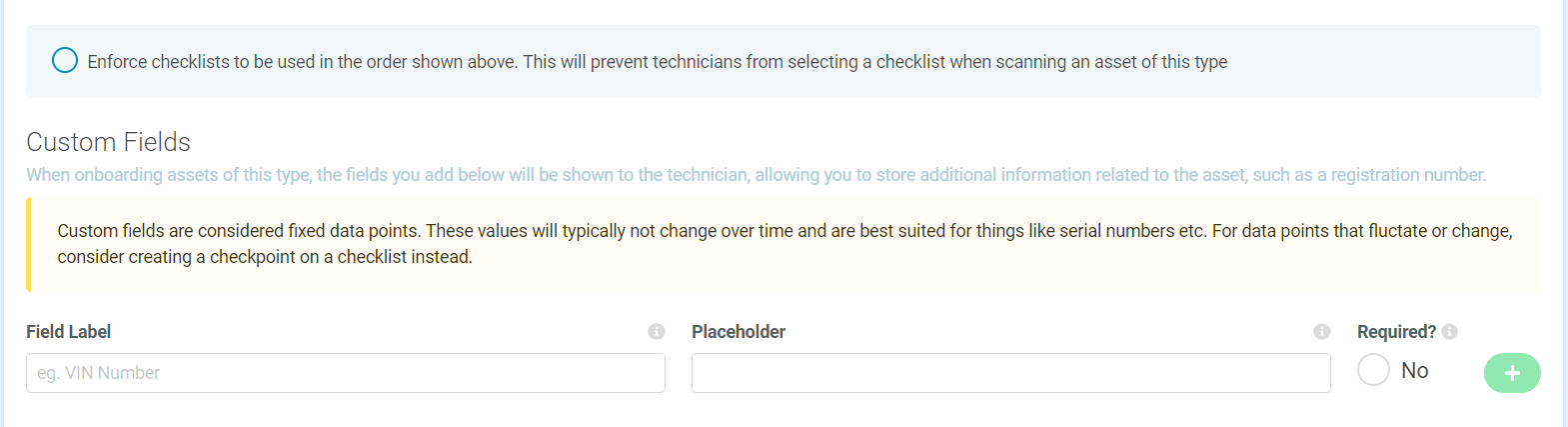Screen dimensions: 1568x427
Task: Click the 'Custom Fields' section heading
Action: [x=108, y=142]
